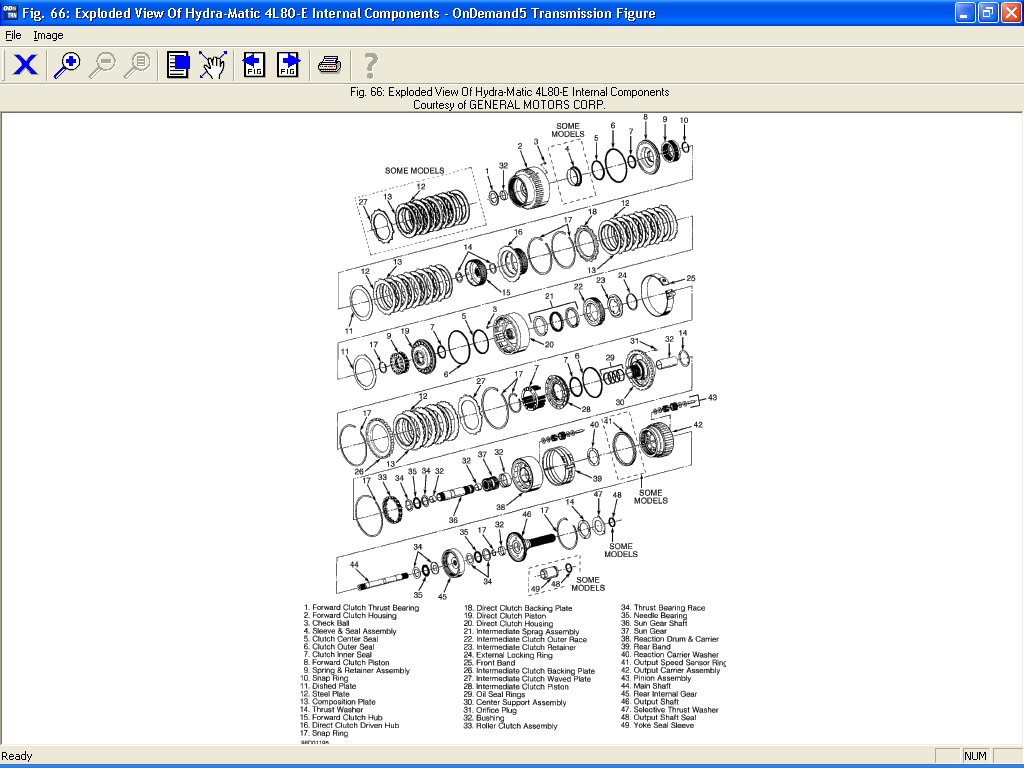This screenshot has height=768, width=1024.
Task: Minimize the Transmission Figure window
Action: click(x=965, y=12)
